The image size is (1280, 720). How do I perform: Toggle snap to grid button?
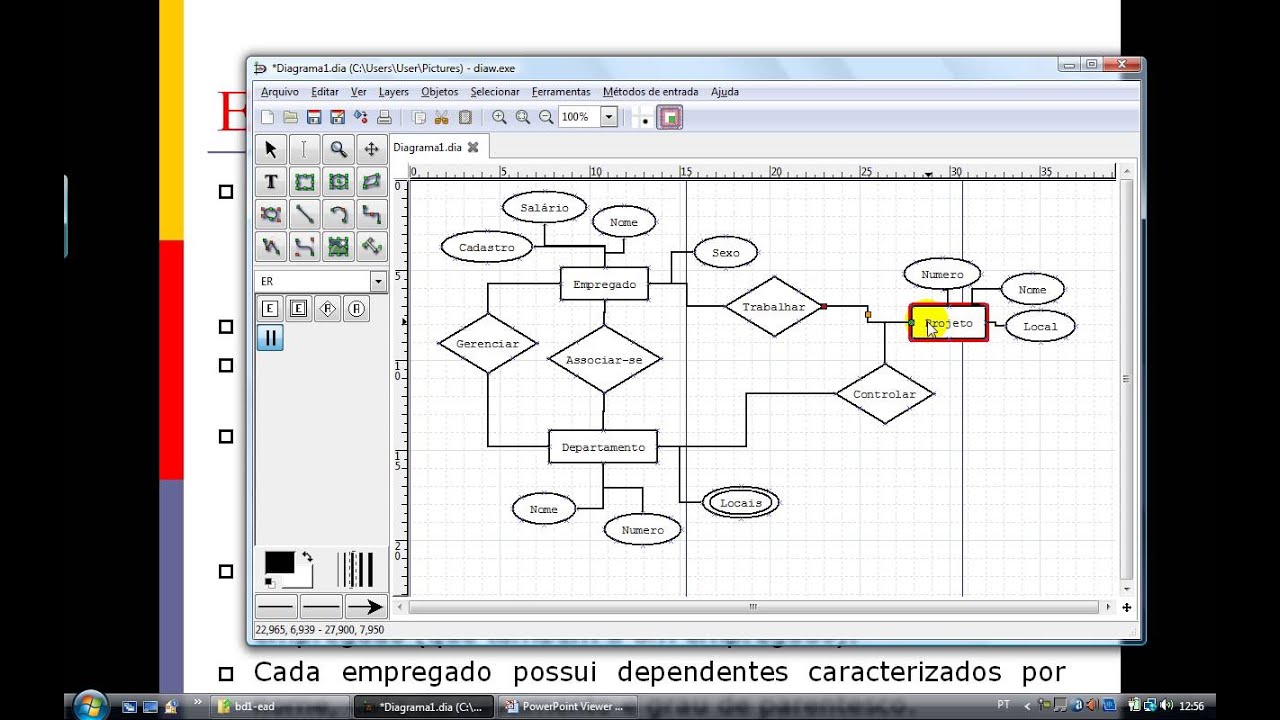click(x=641, y=118)
